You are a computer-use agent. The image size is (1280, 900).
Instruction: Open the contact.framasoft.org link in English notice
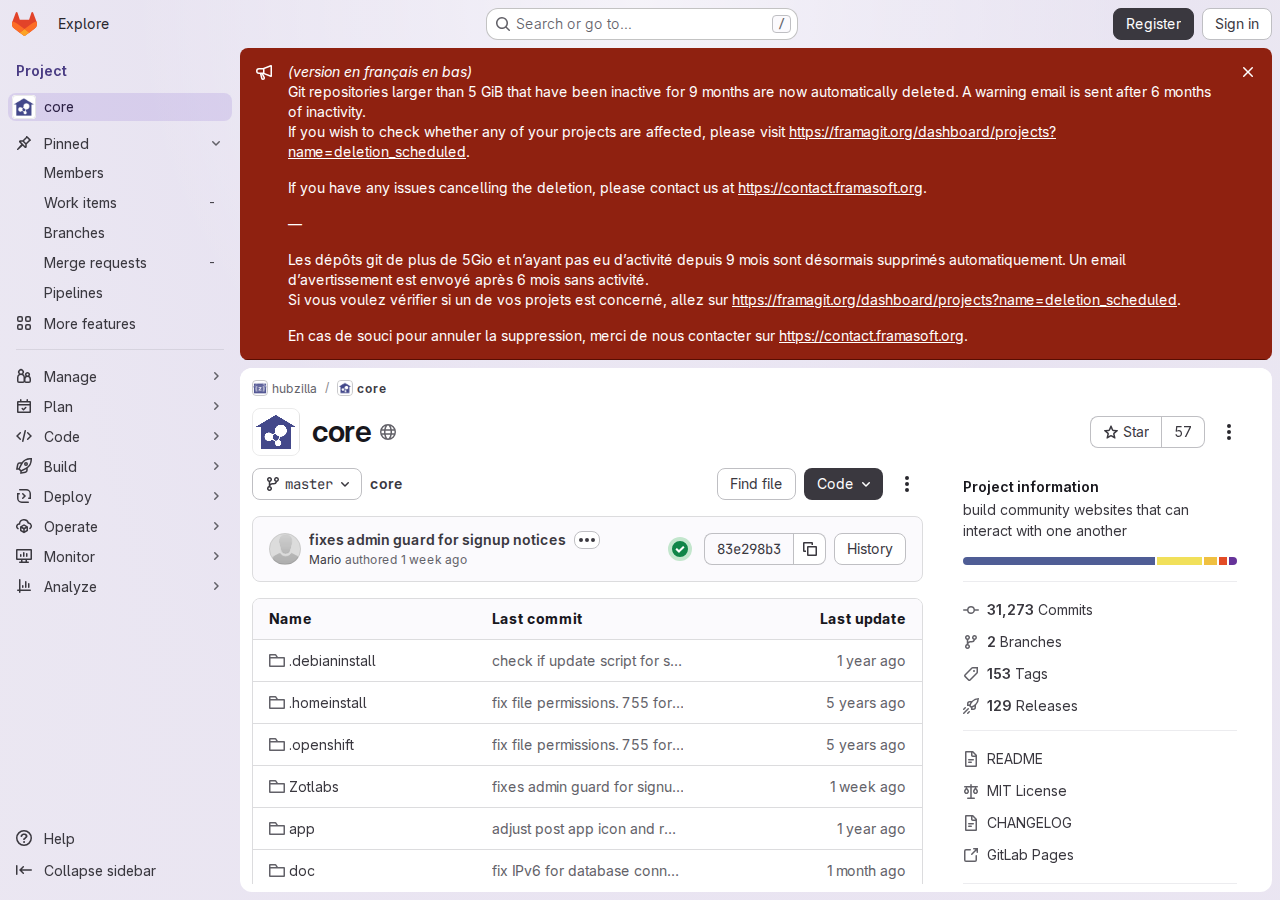pyautogui.click(x=830, y=188)
